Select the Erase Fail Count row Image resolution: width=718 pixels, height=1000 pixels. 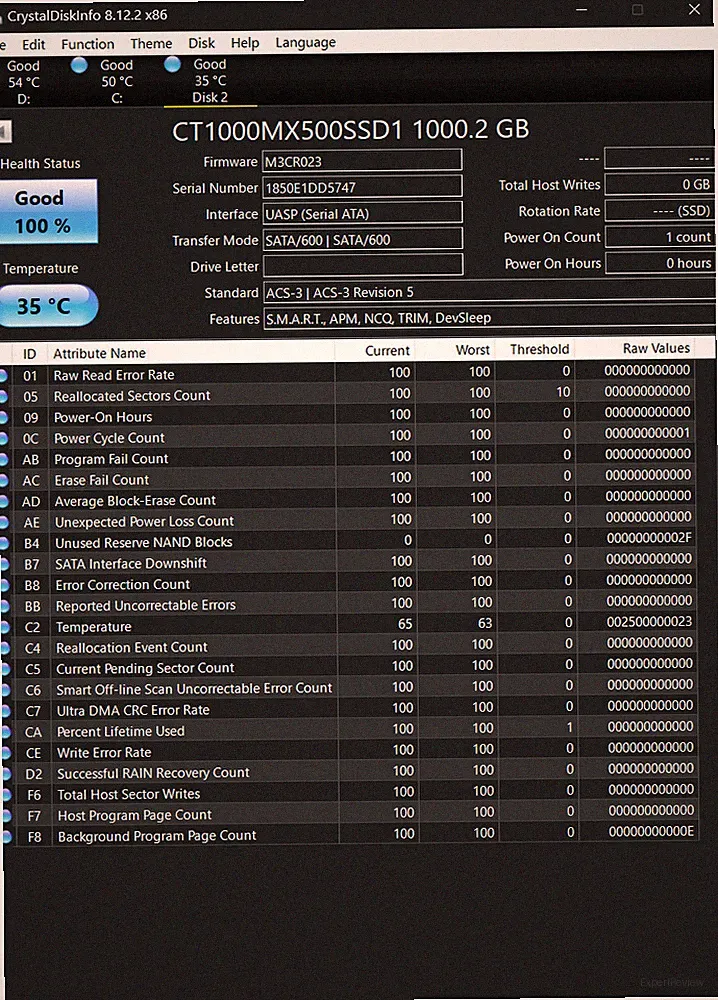[x=348, y=478]
